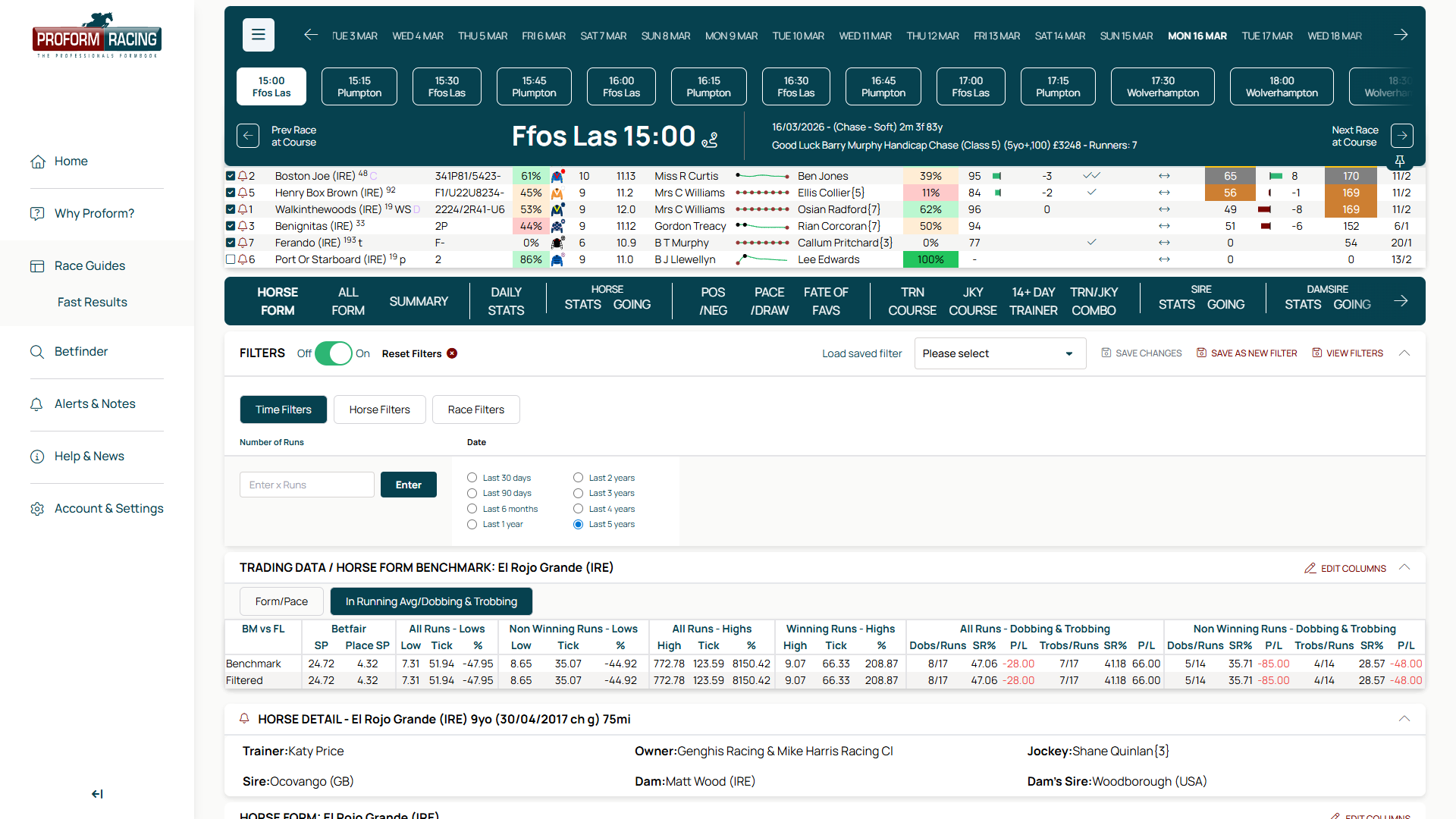Click the Enter x Runs input field
The width and height of the screenshot is (1456, 819).
(x=307, y=485)
